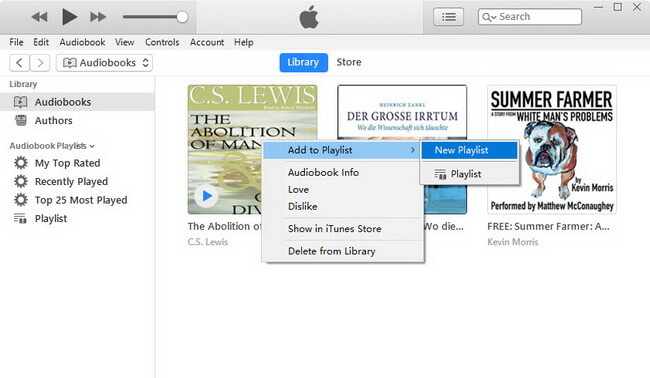Open the sidebar Playlist item
This screenshot has height=378, width=650.
[51, 218]
